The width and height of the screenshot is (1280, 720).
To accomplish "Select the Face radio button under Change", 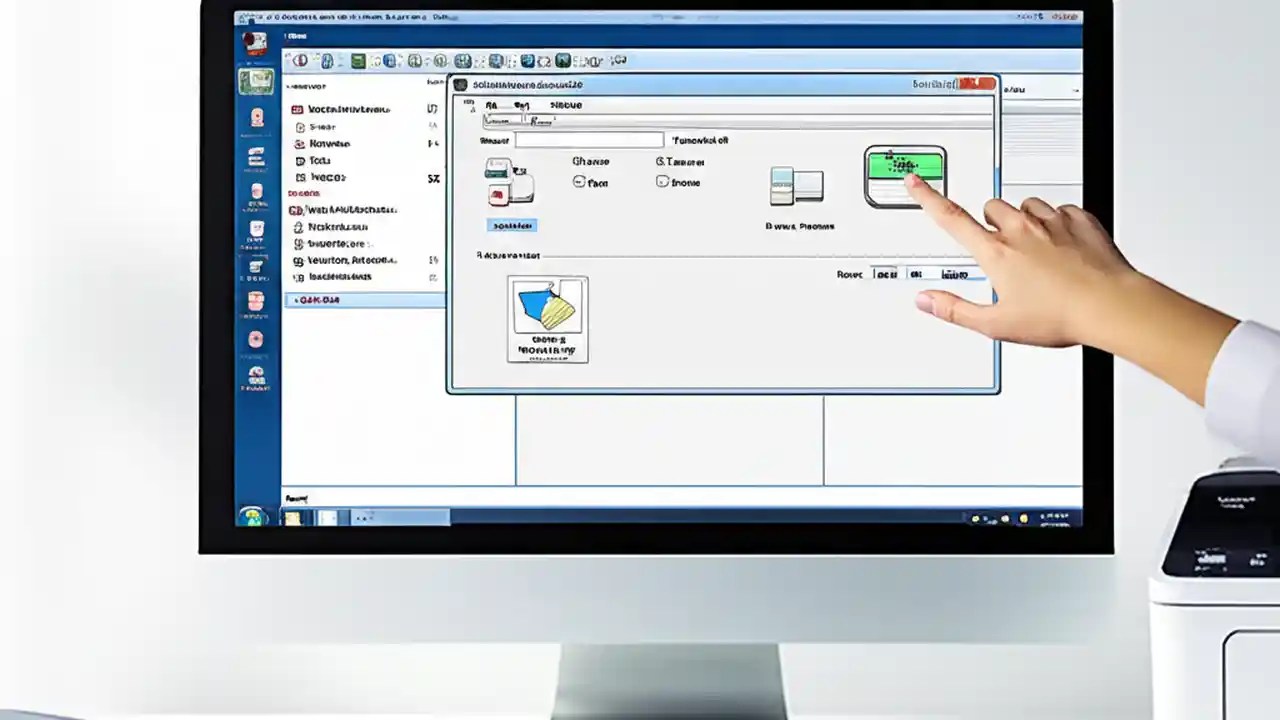I will 579,182.
